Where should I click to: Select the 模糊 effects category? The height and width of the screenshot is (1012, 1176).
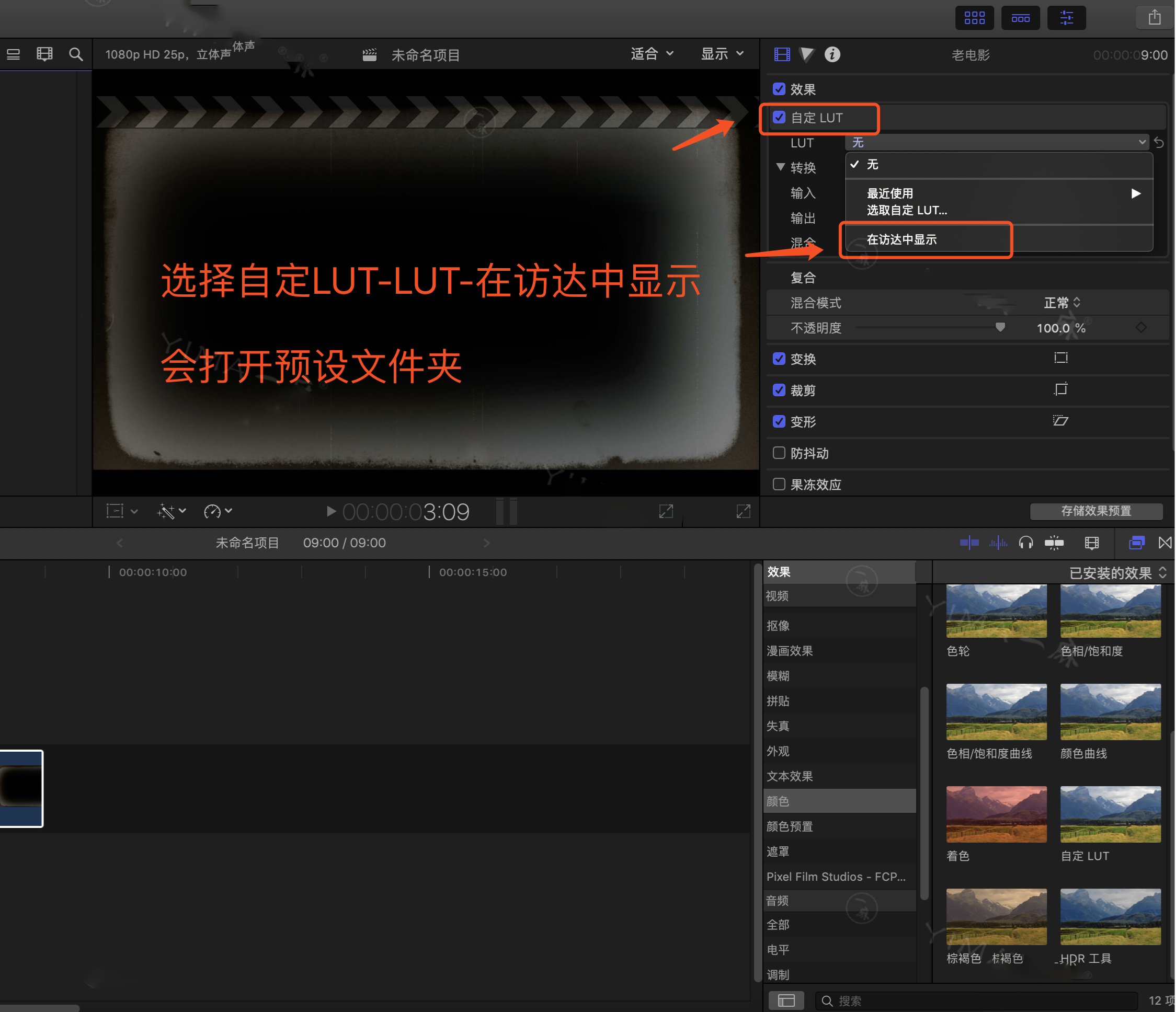(839, 675)
